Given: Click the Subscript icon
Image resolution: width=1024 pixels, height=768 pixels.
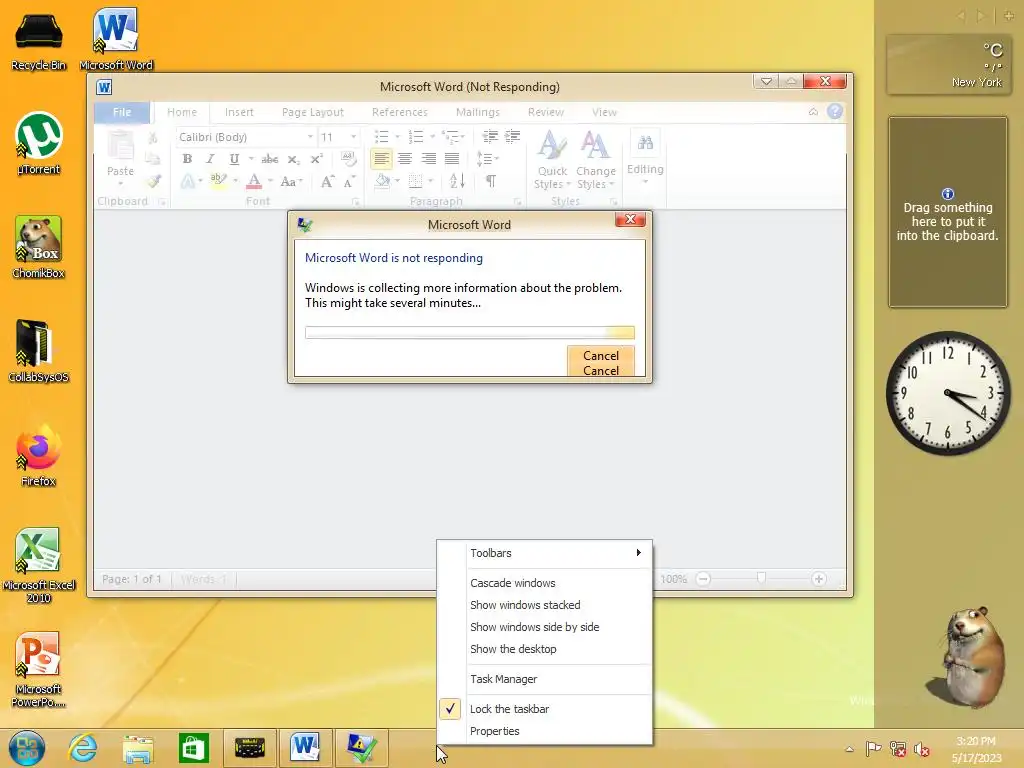Looking at the screenshot, I should click(293, 159).
